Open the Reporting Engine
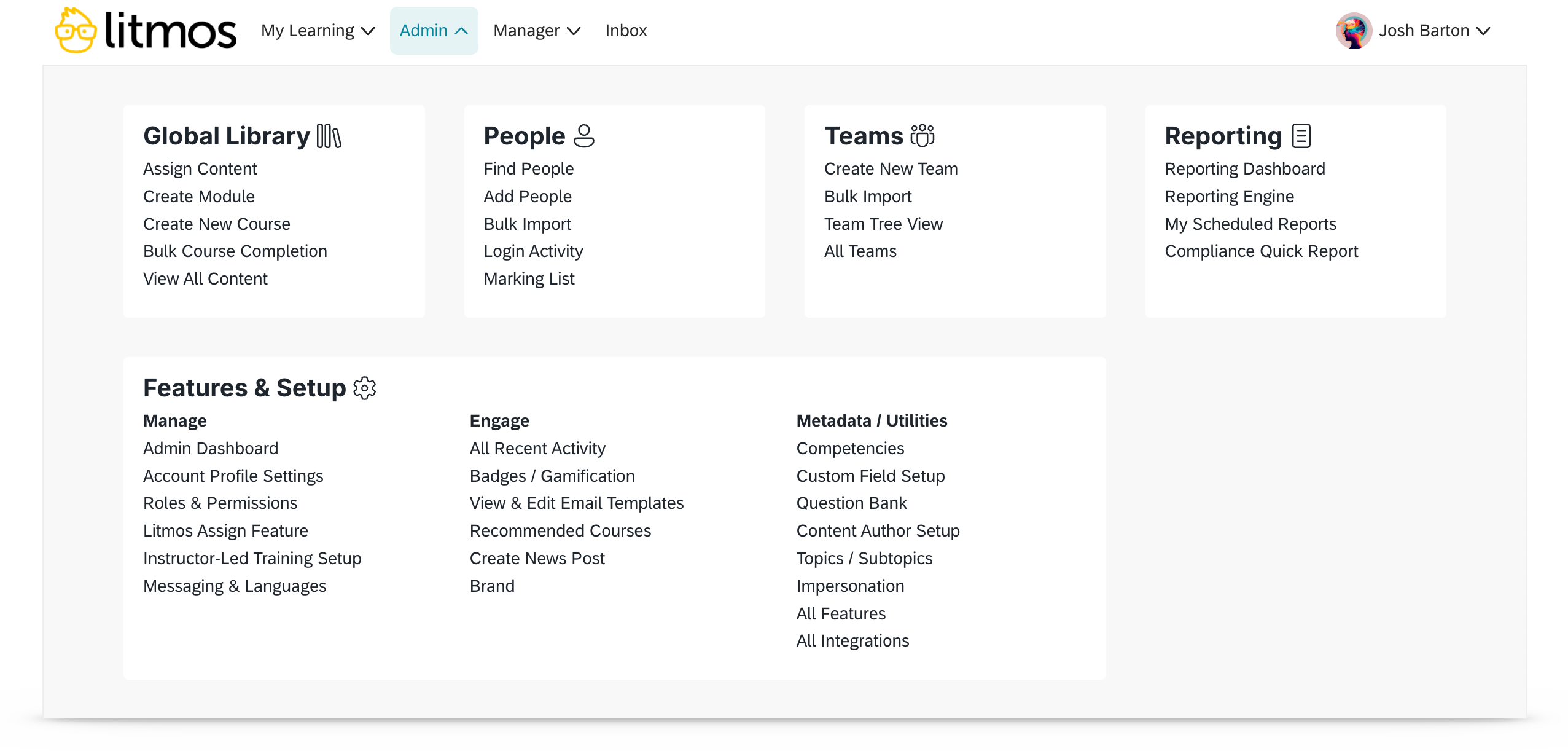 click(1229, 196)
